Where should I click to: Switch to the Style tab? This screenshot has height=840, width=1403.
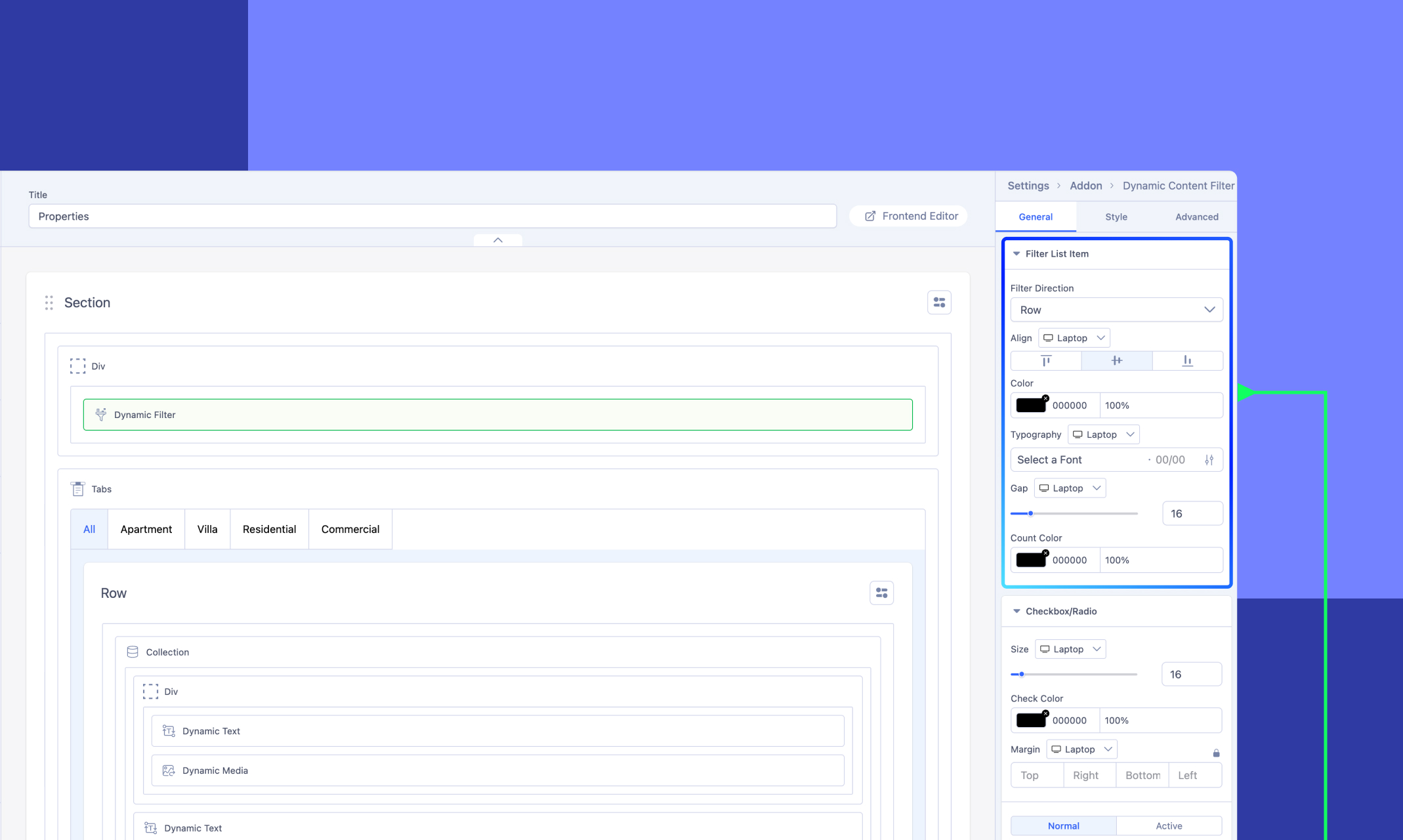tap(1116, 217)
